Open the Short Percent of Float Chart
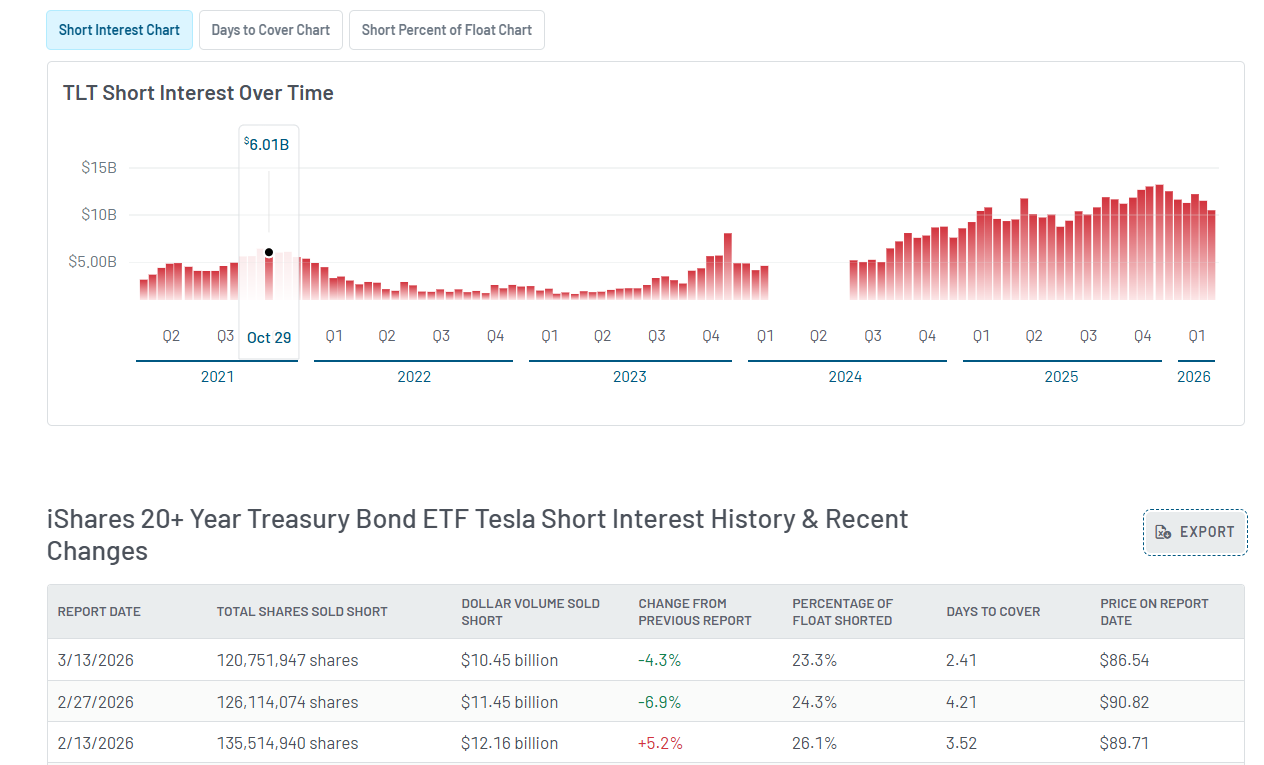 446,30
